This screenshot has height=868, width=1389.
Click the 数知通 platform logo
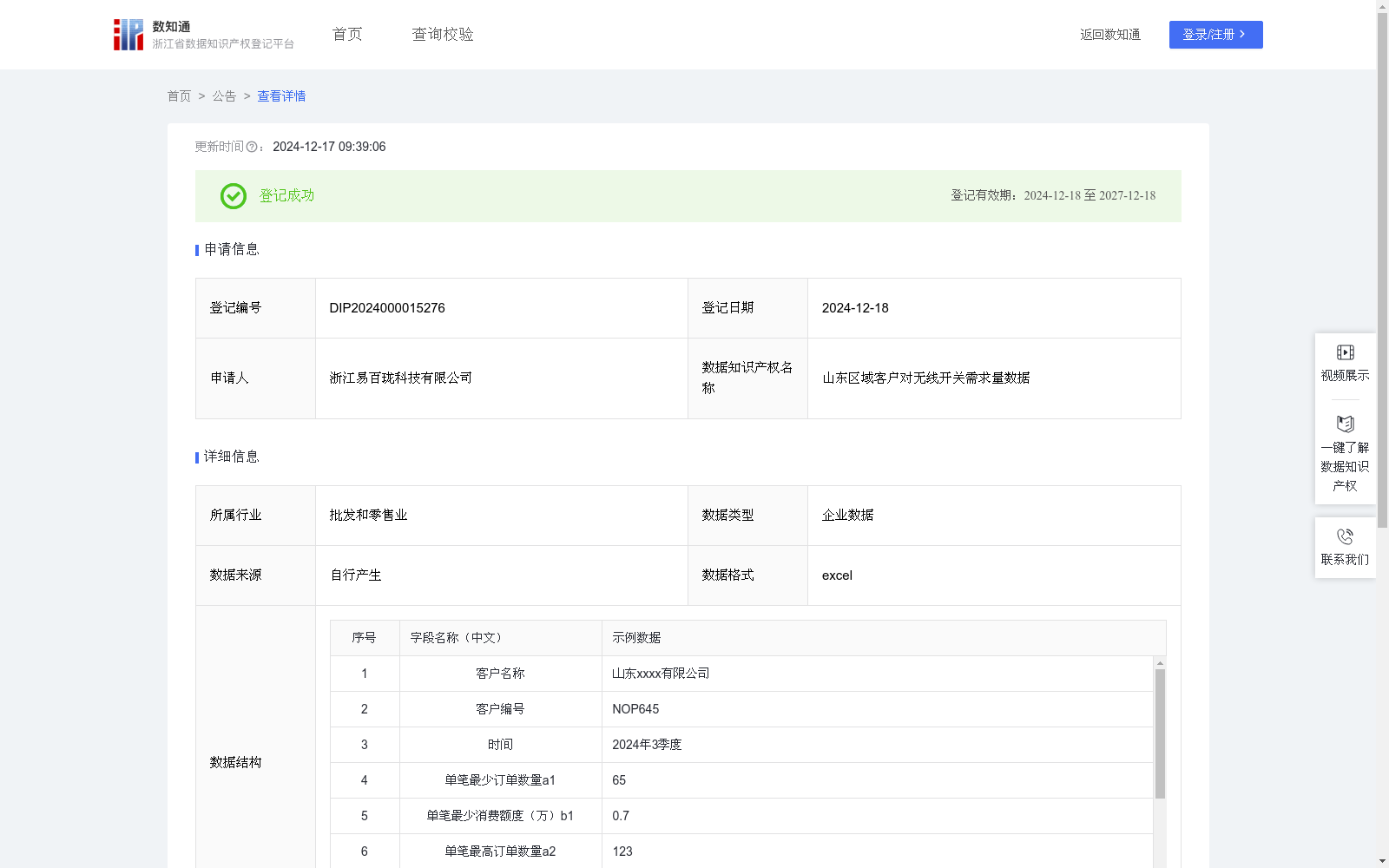click(204, 35)
